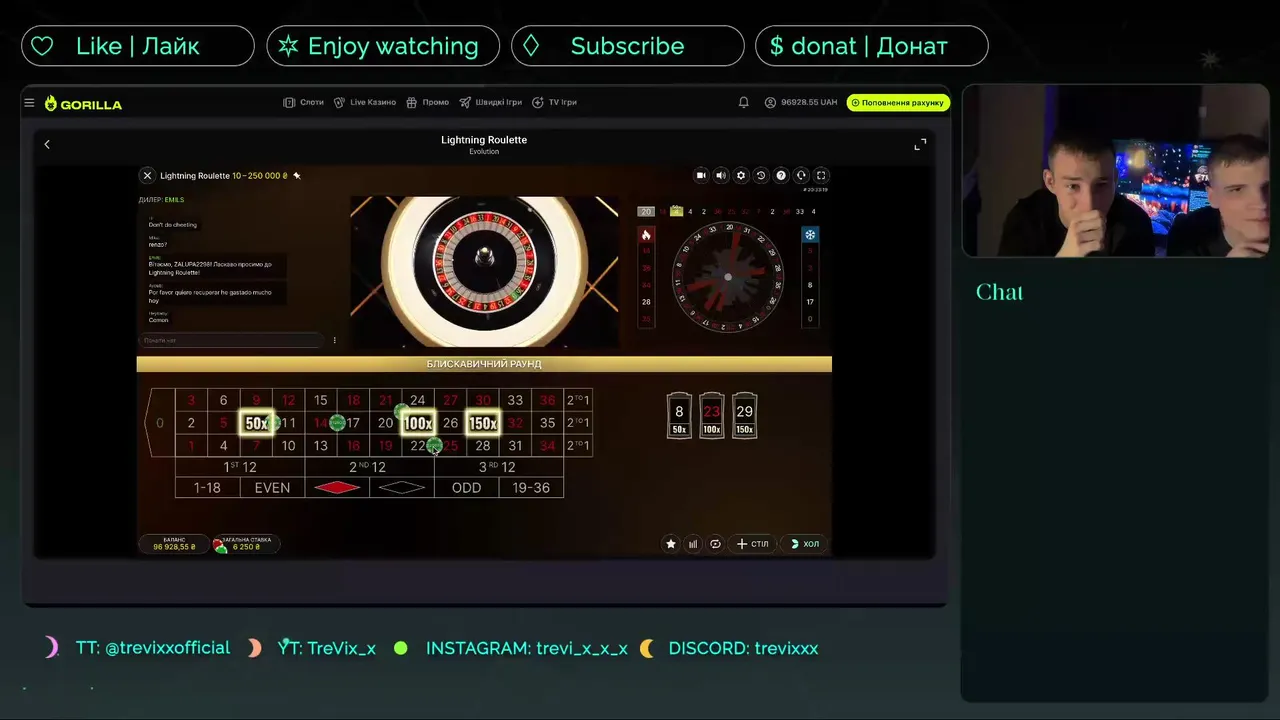Viewport: 1280px width, 720px height.
Task: Click the ХОЛ lobby button
Action: point(804,544)
